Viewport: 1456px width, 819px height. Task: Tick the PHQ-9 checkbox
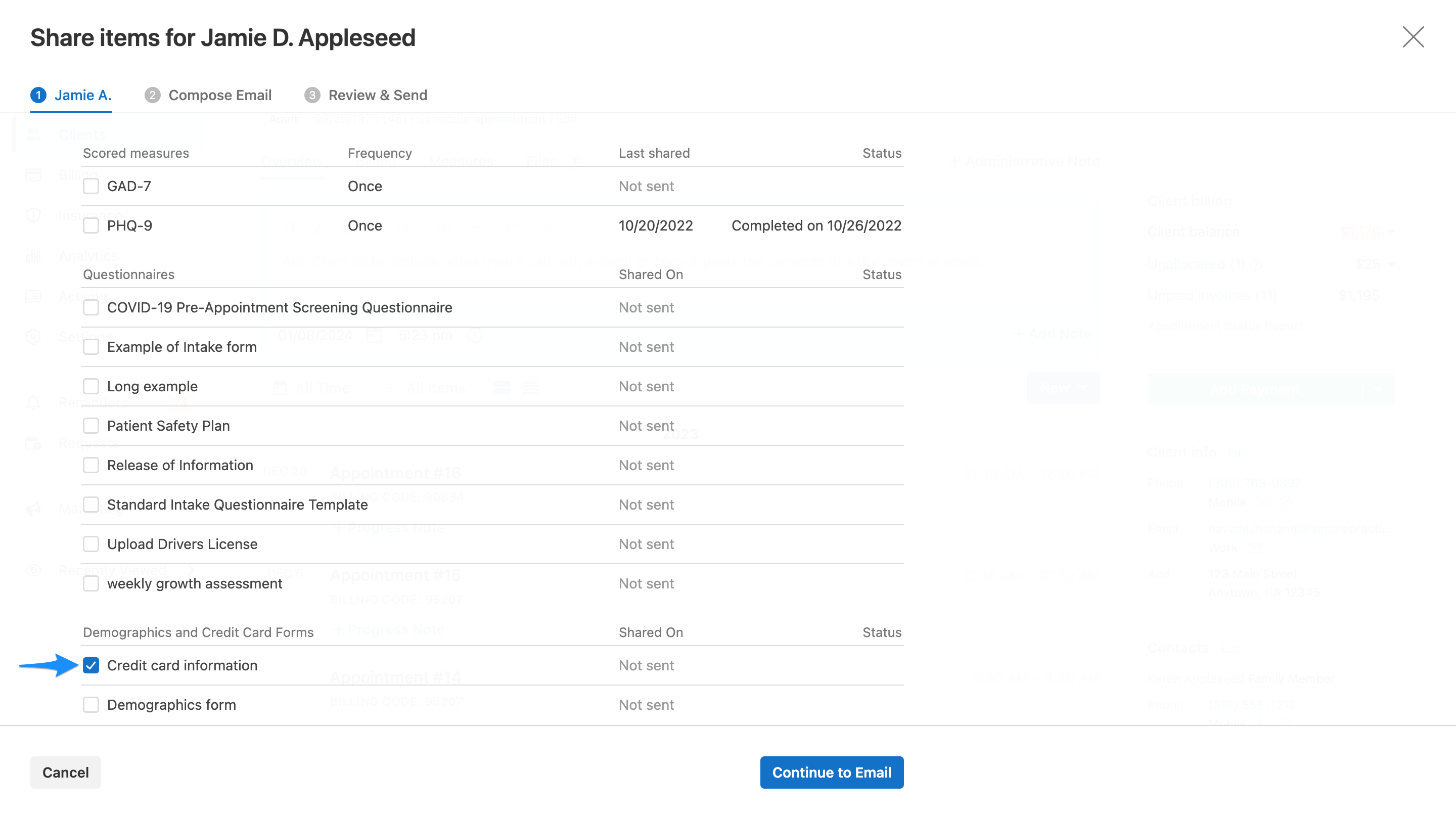tap(91, 225)
